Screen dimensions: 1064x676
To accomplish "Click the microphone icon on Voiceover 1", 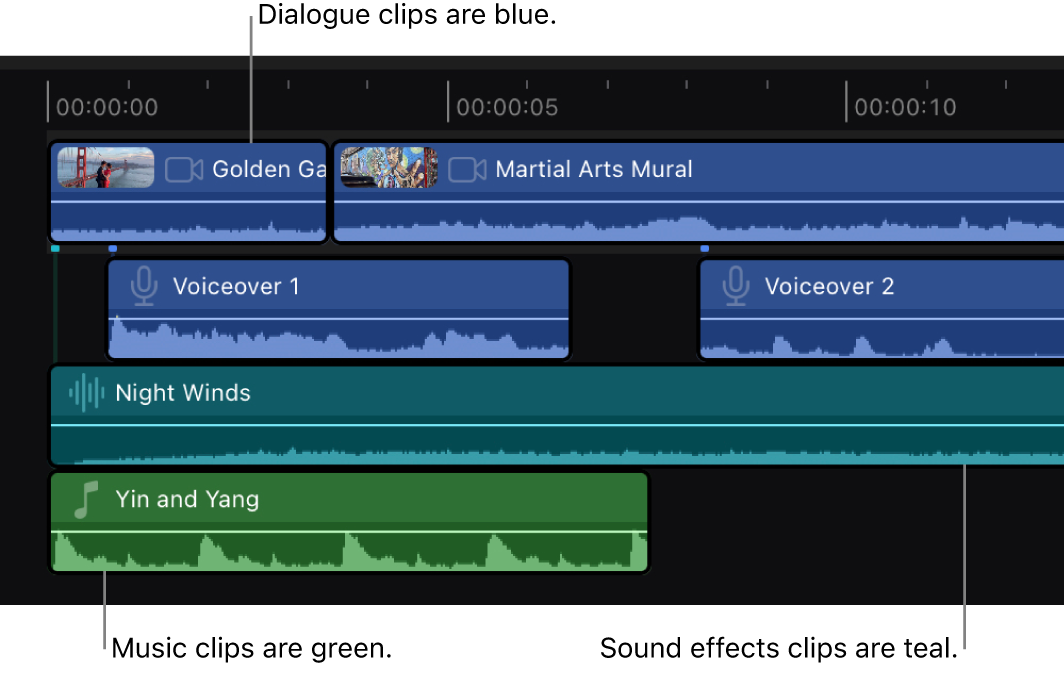I will point(143,286).
